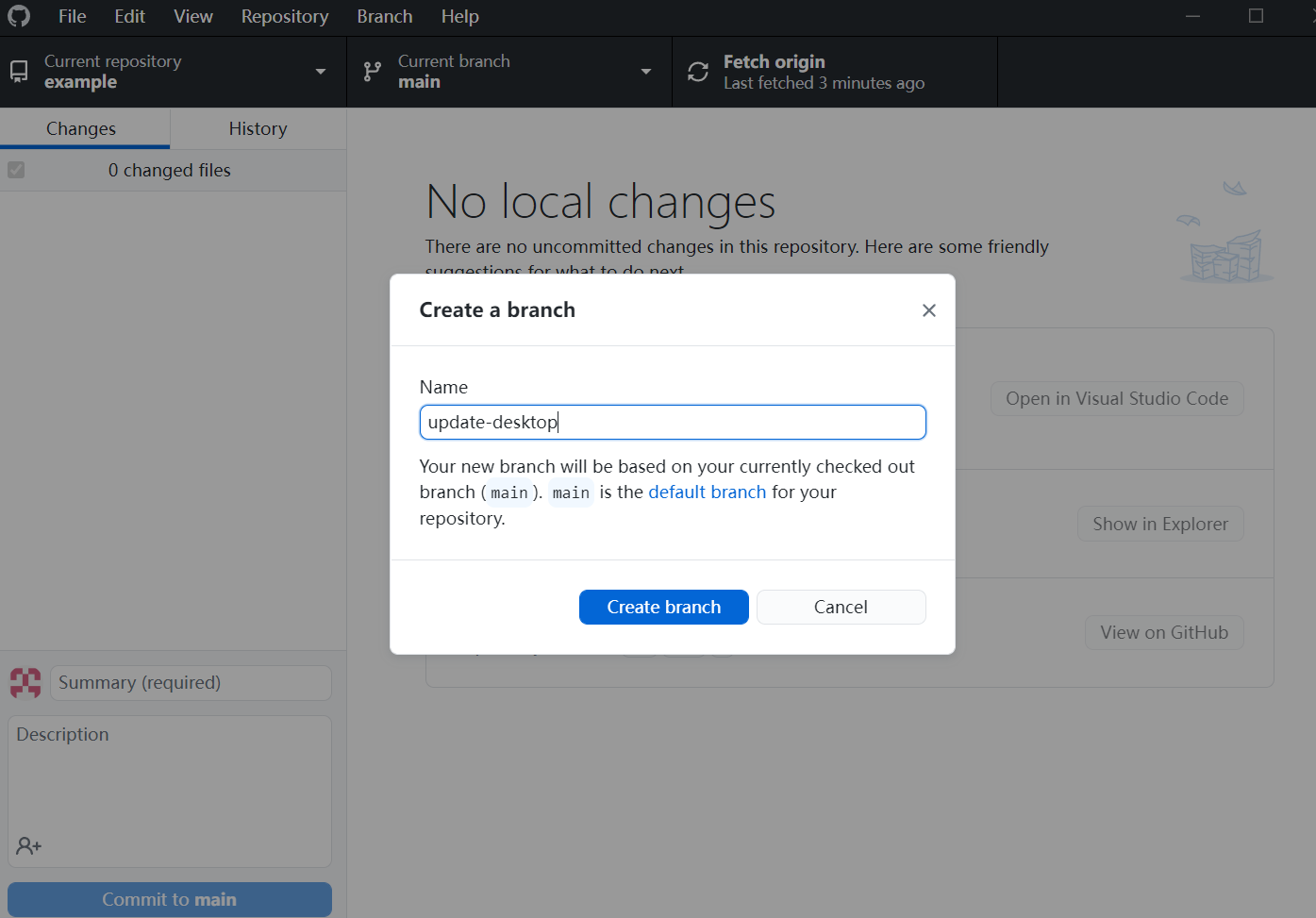Open the Branch menu

tap(384, 17)
